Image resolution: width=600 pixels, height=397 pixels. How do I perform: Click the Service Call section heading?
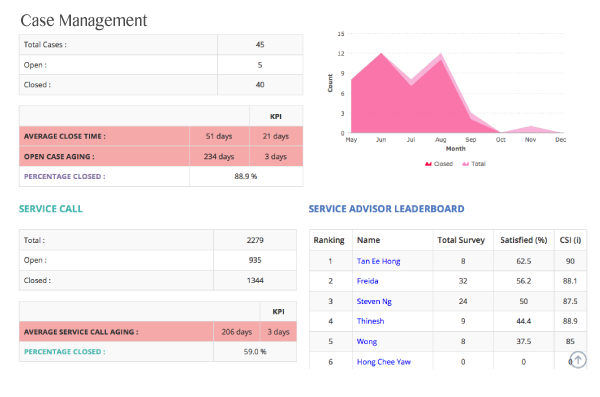[51, 209]
